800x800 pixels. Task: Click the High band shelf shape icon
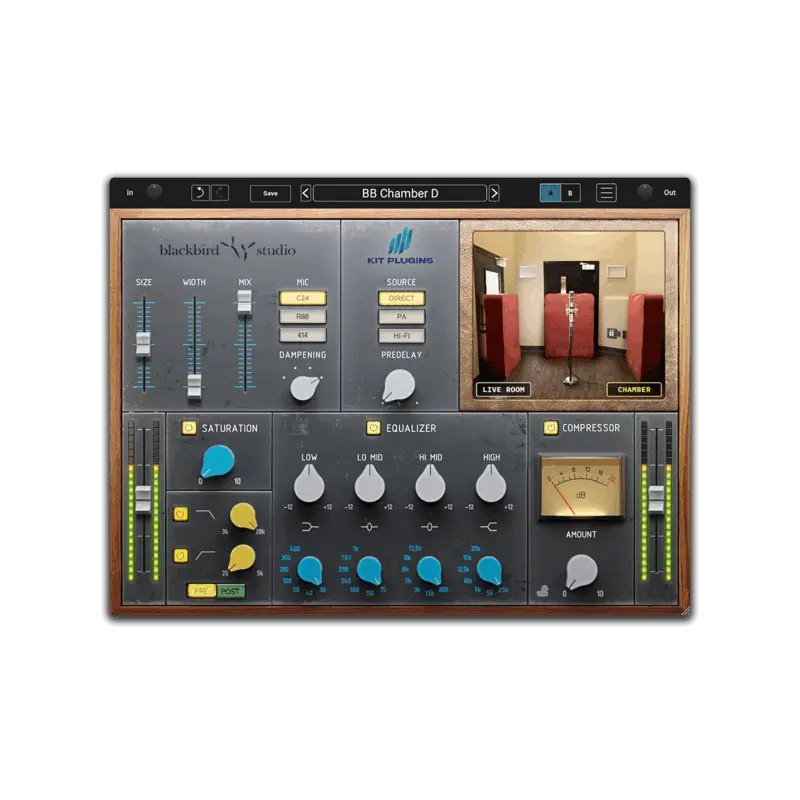coord(489,527)
